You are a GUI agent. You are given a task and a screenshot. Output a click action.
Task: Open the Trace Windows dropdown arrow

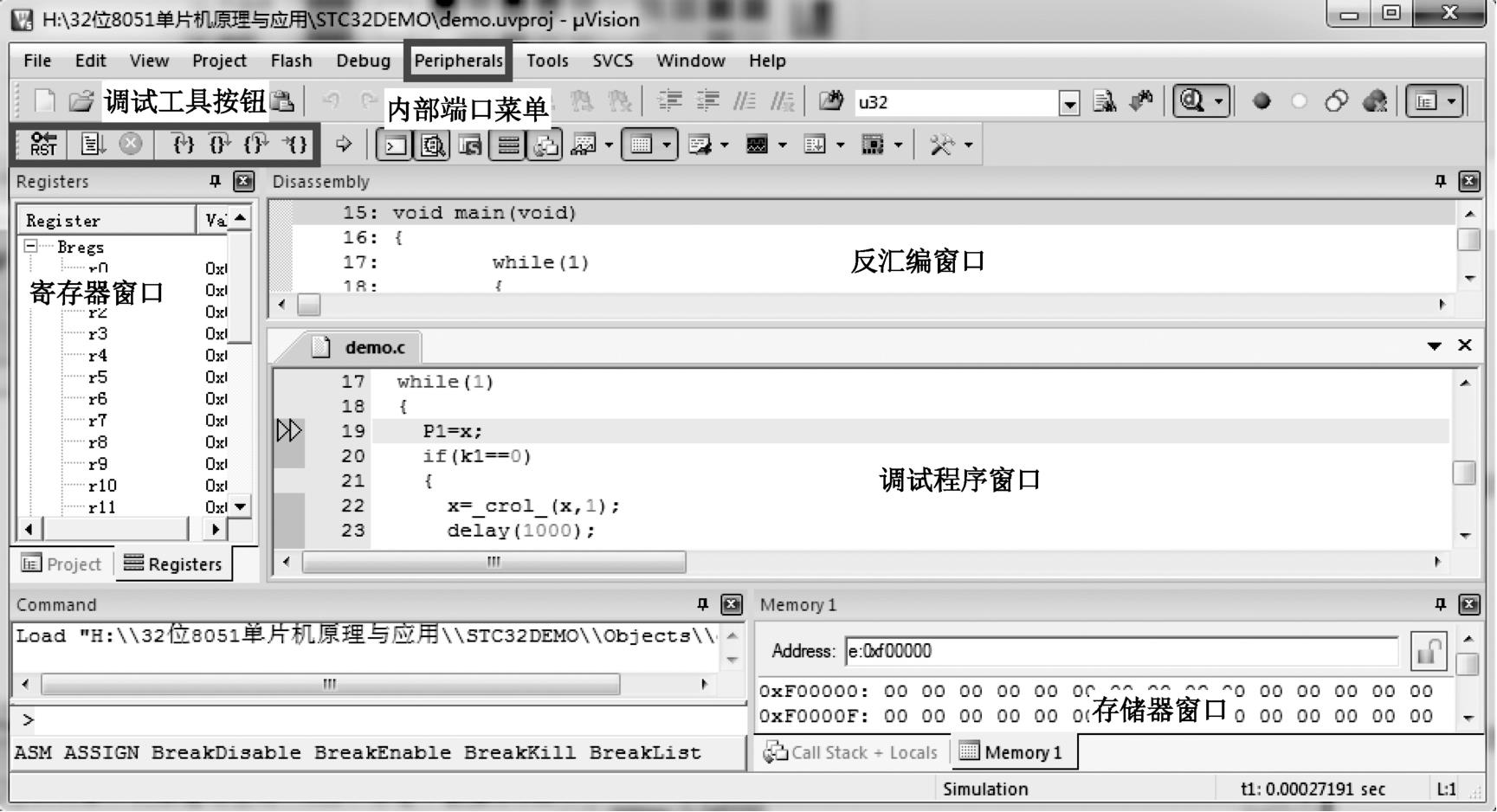840,145
